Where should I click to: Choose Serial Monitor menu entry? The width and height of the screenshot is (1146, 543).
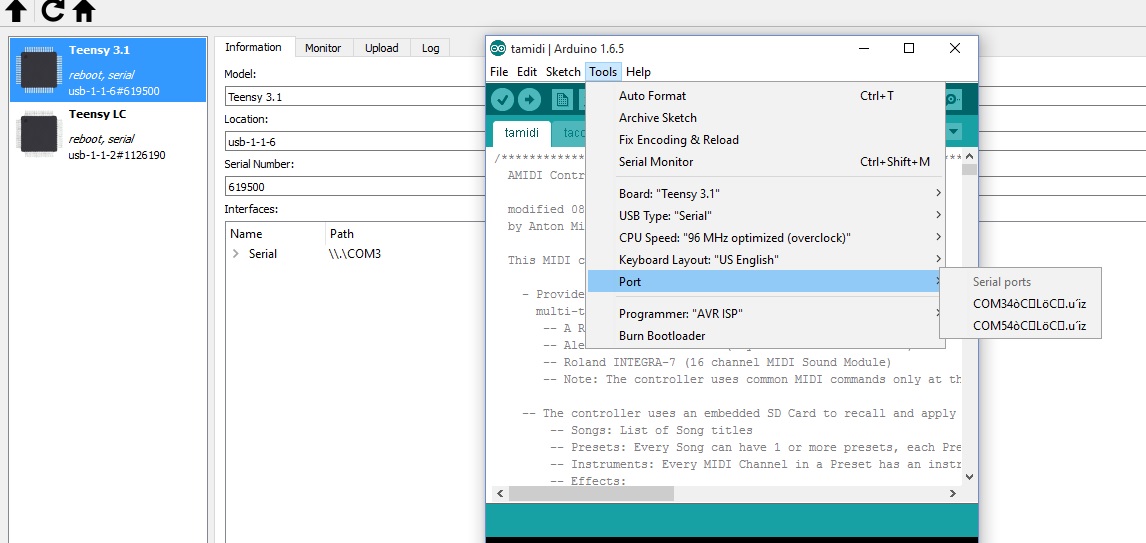(x=765, y=162)
